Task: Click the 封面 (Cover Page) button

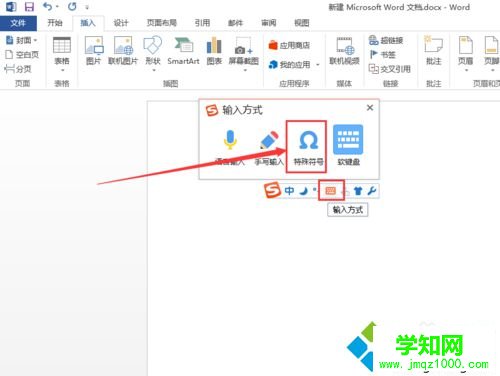Action: (22, 40)
